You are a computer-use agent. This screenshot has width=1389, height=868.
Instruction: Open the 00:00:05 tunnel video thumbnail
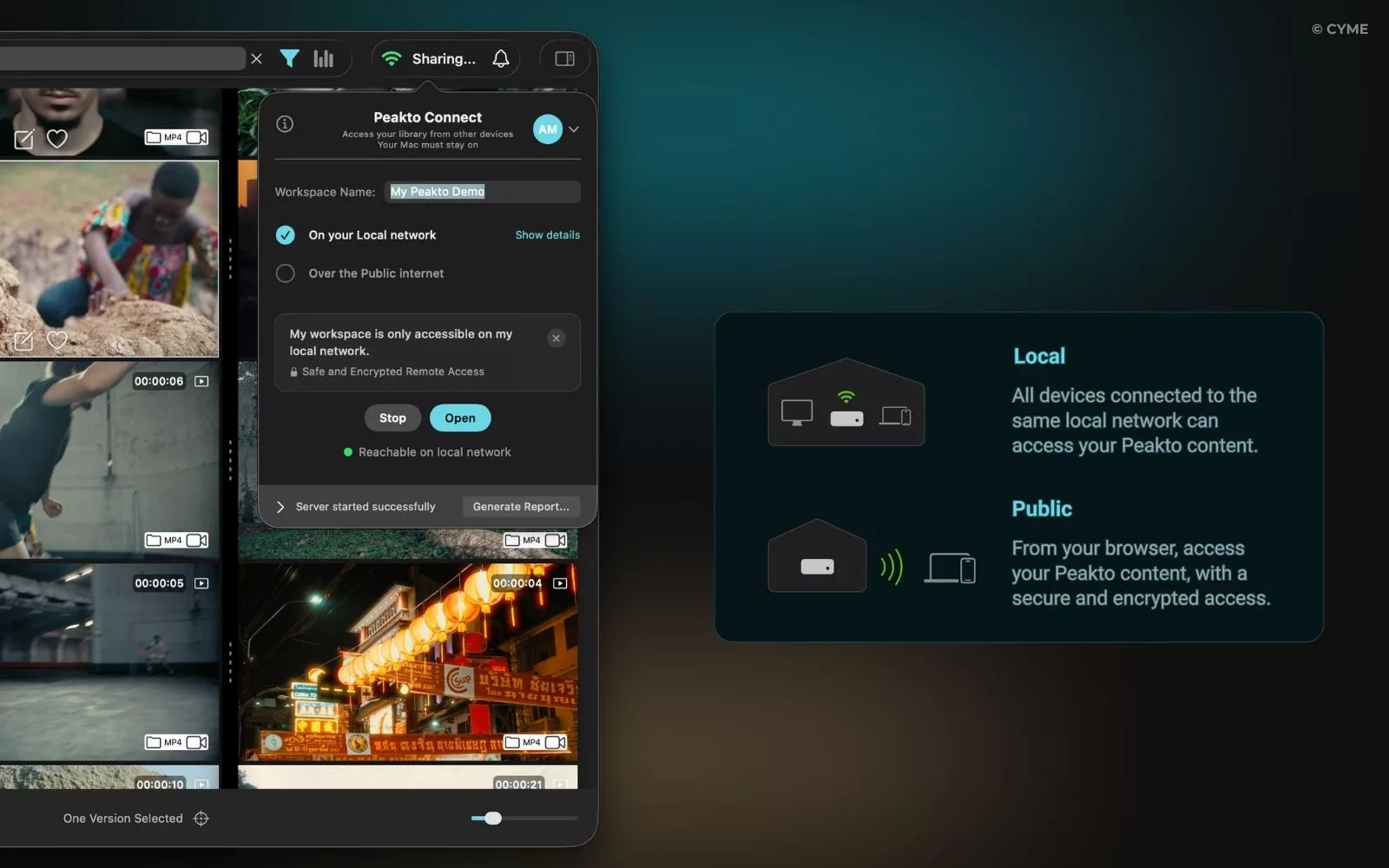point(109,662)
